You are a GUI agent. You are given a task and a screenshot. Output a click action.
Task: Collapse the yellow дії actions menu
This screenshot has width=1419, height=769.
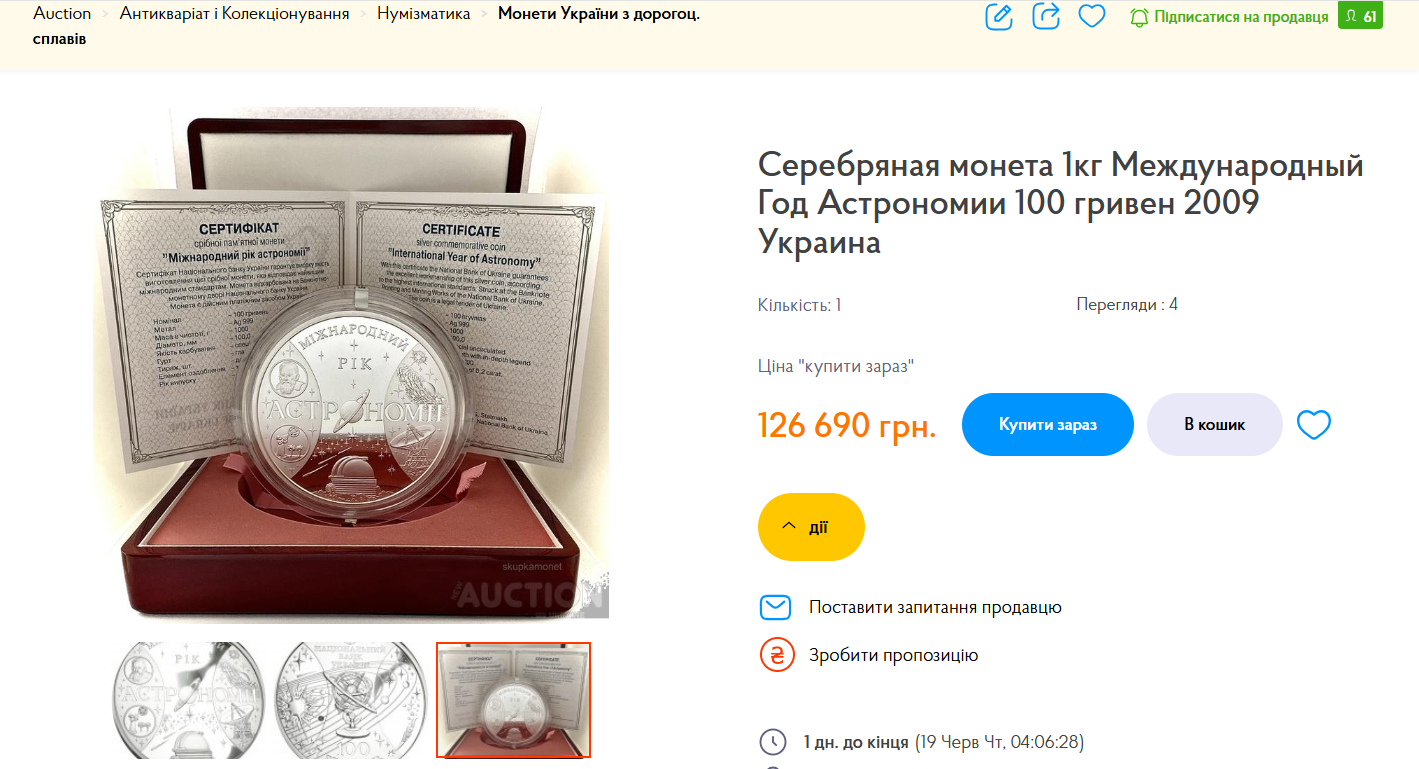point(811,527)
